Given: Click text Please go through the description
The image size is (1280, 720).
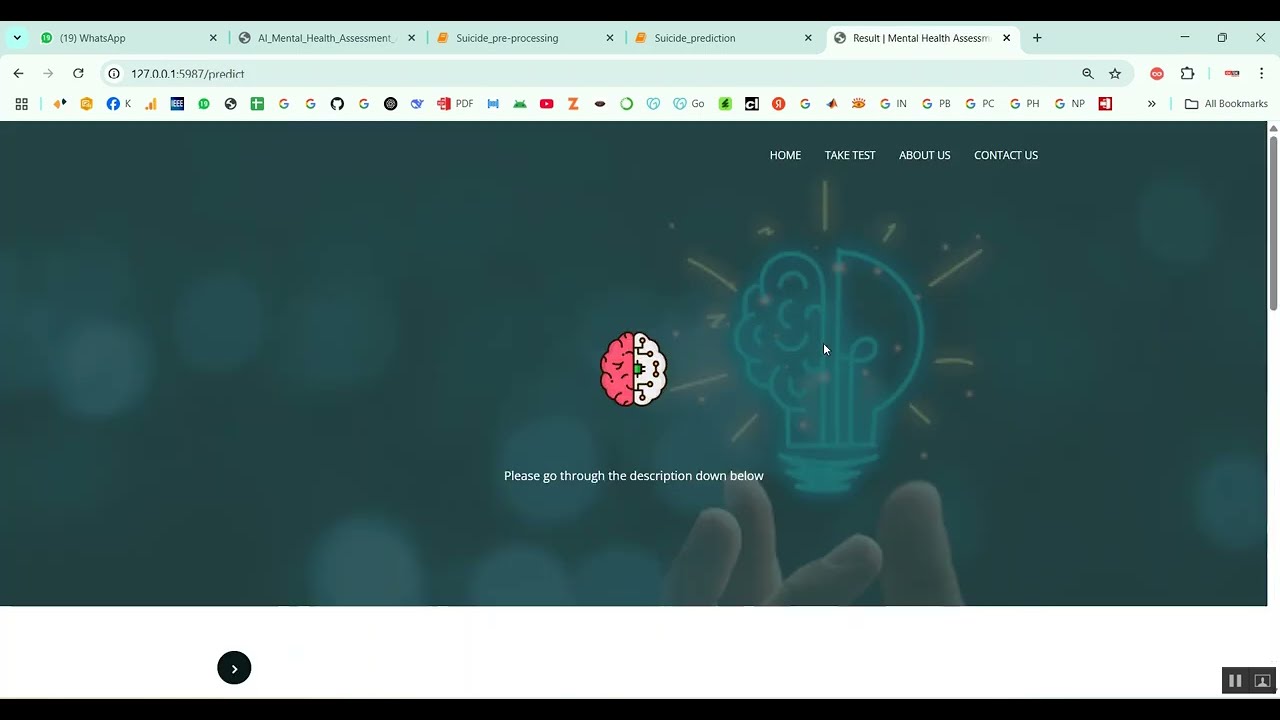Looking at the screenshot, I should point(633,476).
